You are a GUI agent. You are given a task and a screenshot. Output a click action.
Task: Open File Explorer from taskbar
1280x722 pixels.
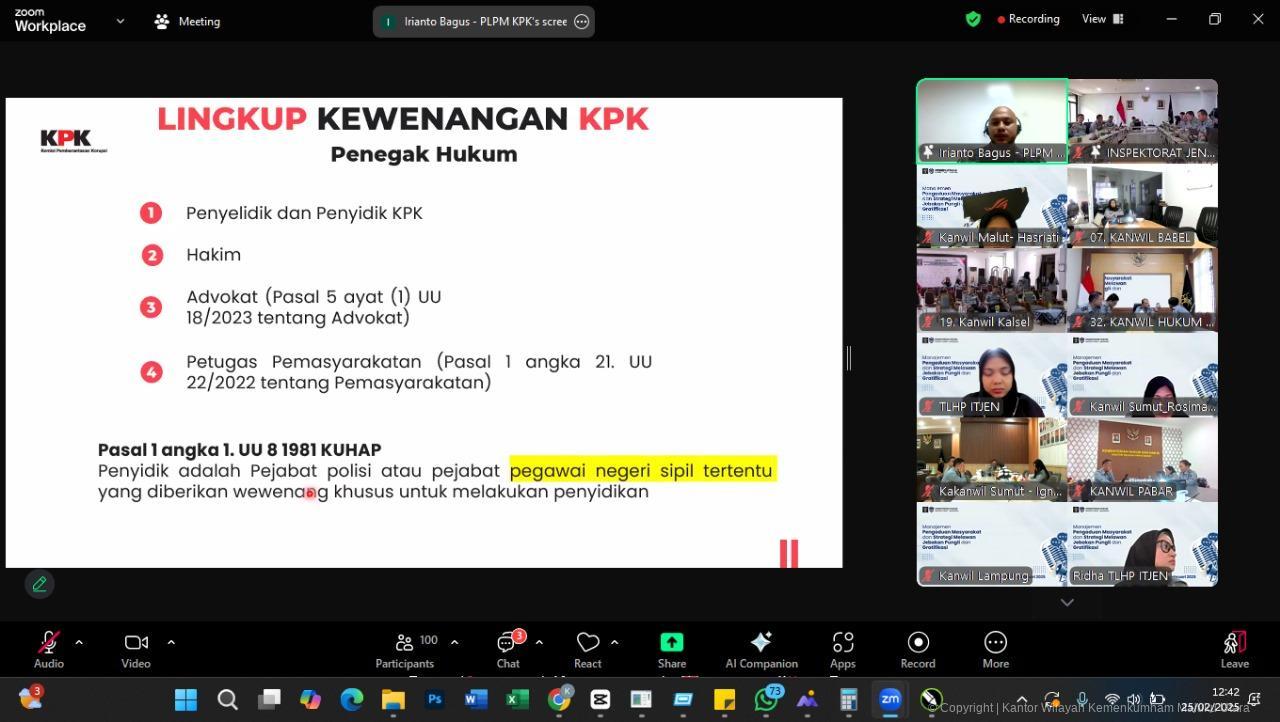coord(393,700)
